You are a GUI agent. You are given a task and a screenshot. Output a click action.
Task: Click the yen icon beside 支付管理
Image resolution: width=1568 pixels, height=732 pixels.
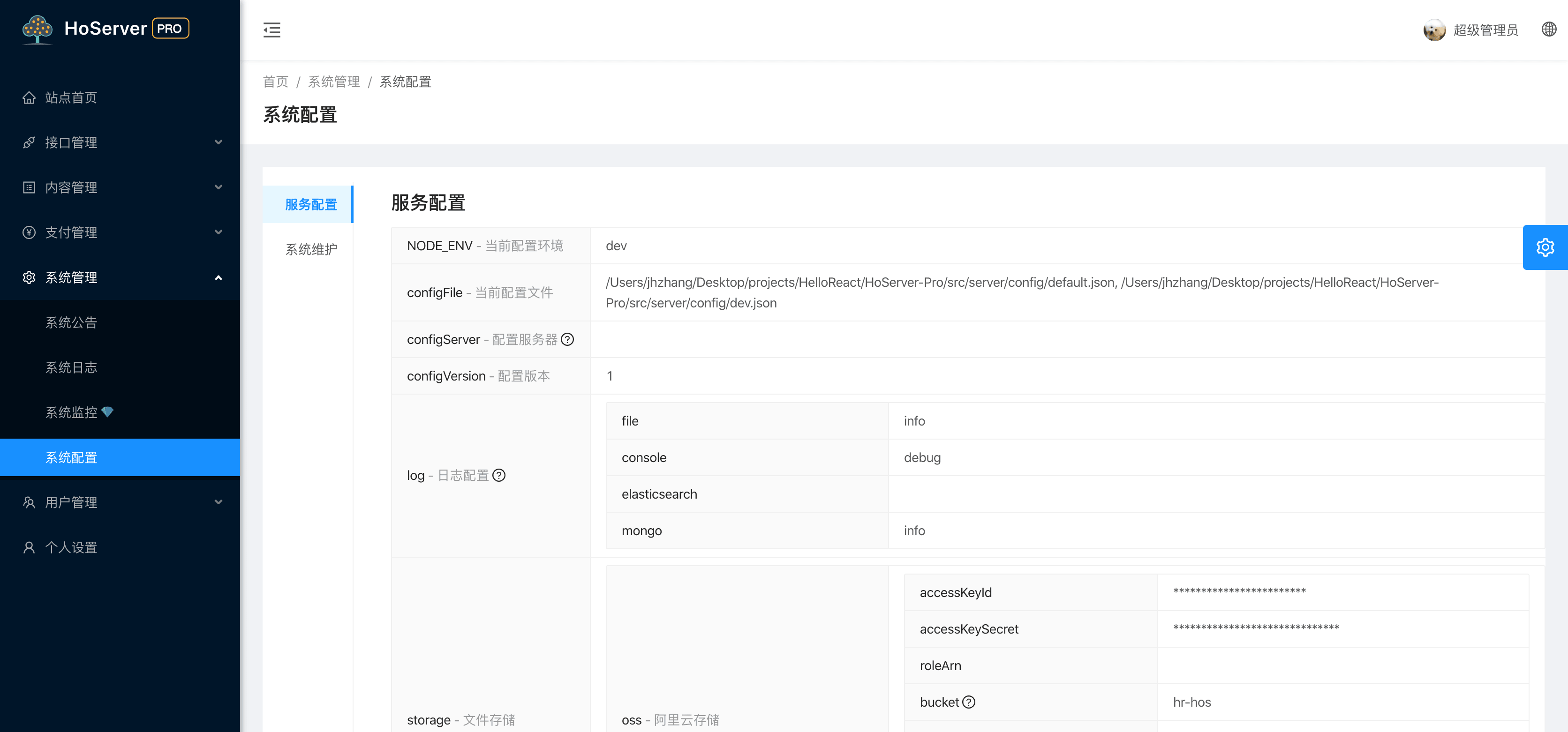tap(29, 232)
